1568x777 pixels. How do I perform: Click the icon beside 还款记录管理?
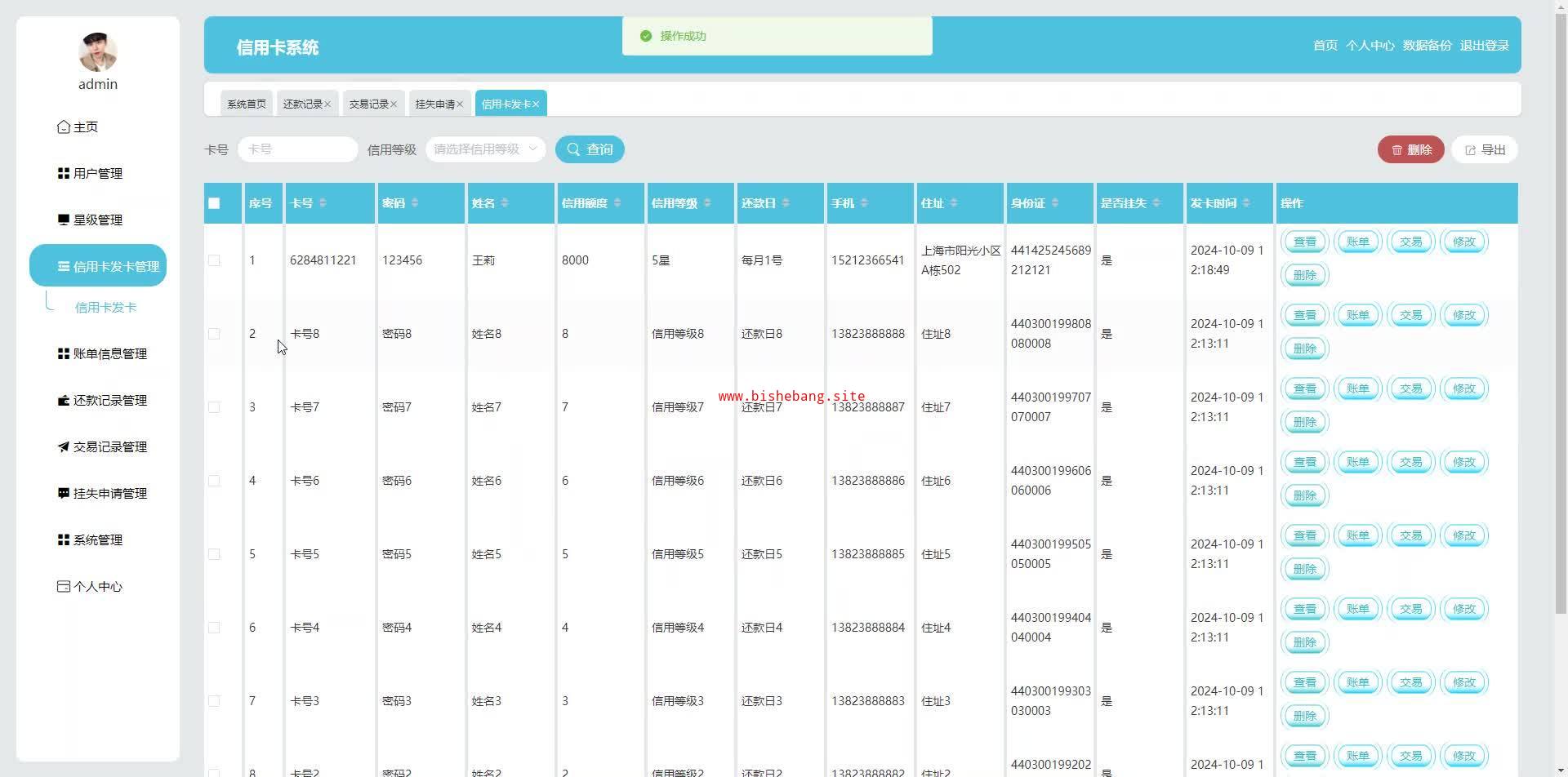(64, 400)
